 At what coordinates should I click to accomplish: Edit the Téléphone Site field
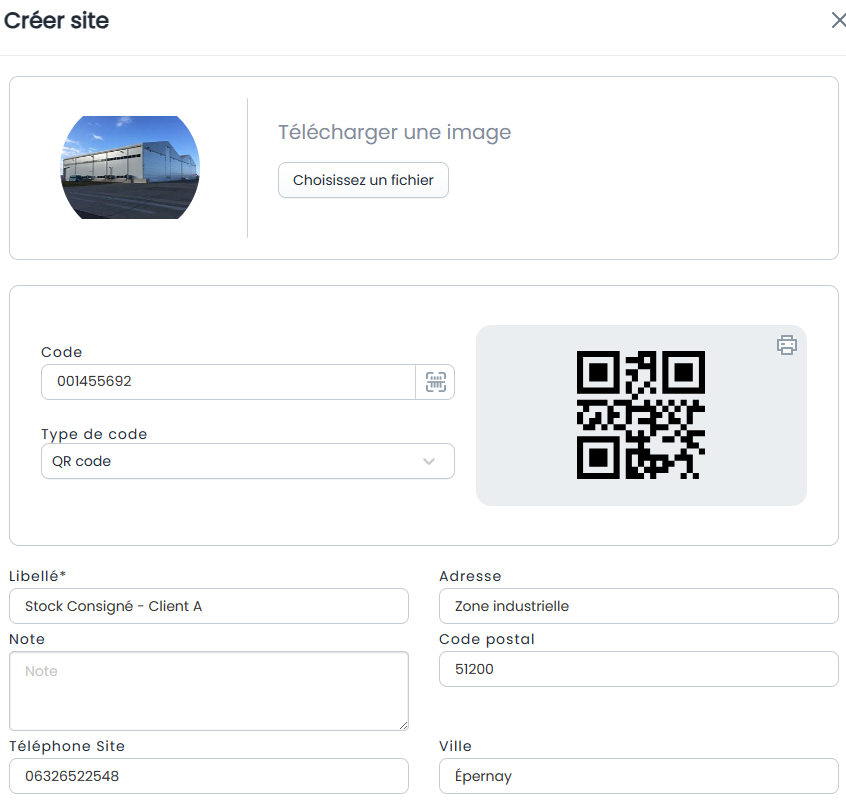(209, 776)
